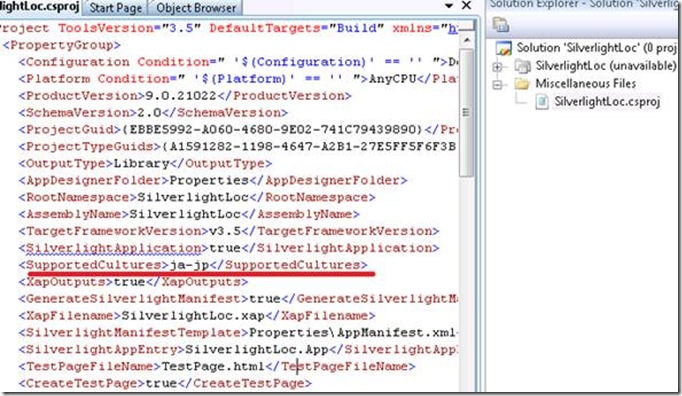682x396 pixels.
Task: Click the solution icon beside Solution 'SilverlightLoc'
Action: (x=504, y=48)
